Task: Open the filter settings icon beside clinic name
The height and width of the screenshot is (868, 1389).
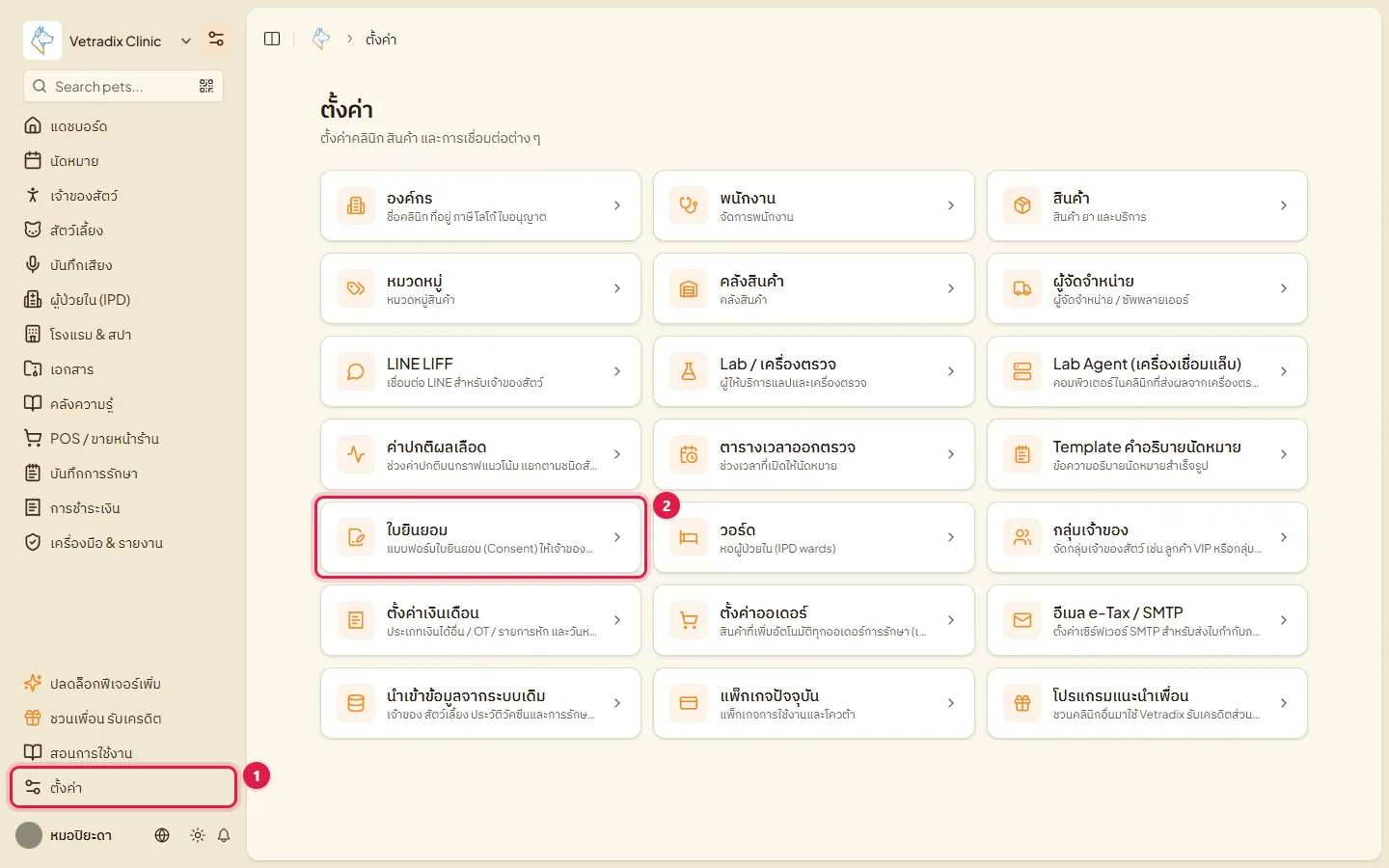Action: coord(216,40)
